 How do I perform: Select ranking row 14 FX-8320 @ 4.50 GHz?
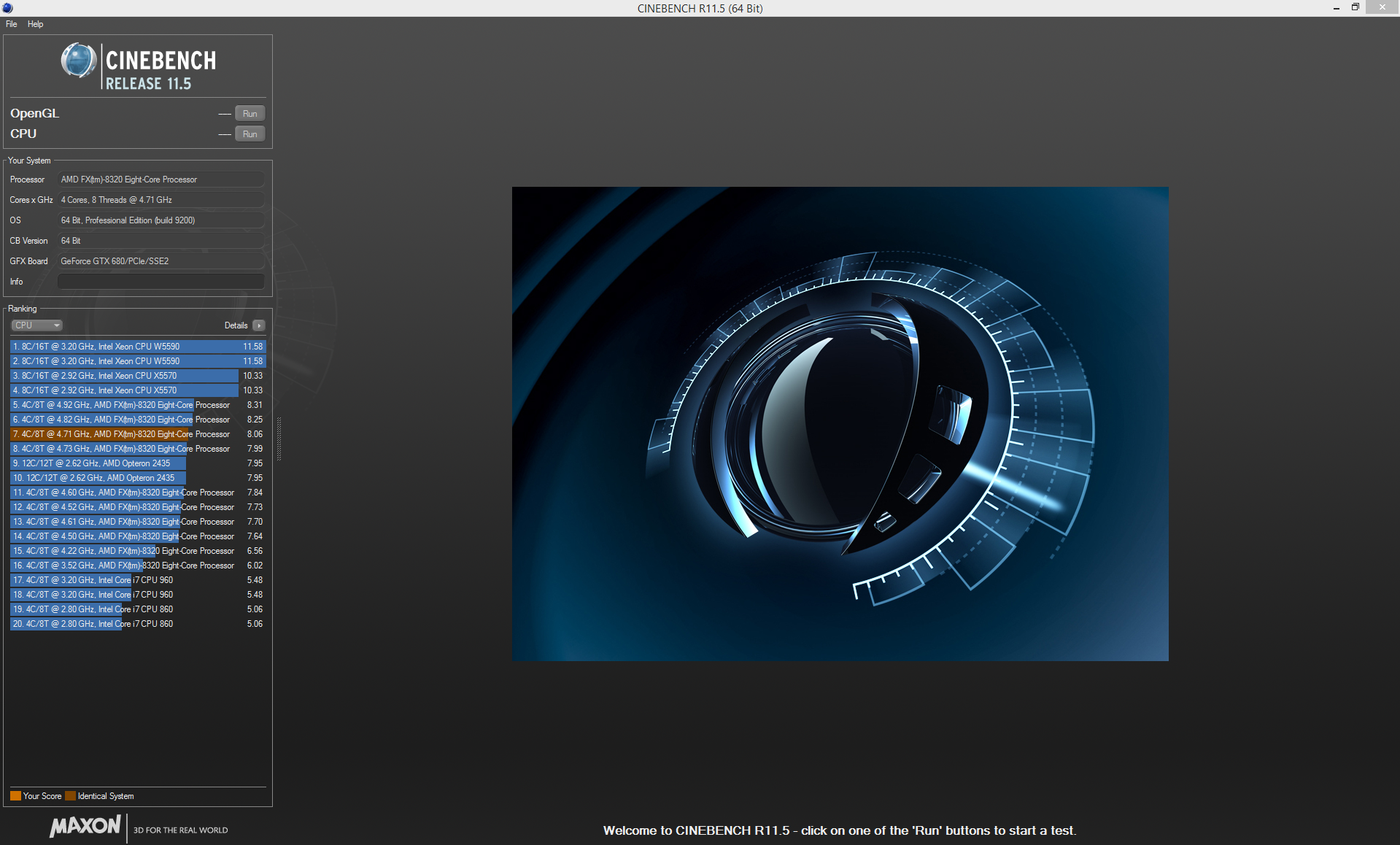coord(138,536)
